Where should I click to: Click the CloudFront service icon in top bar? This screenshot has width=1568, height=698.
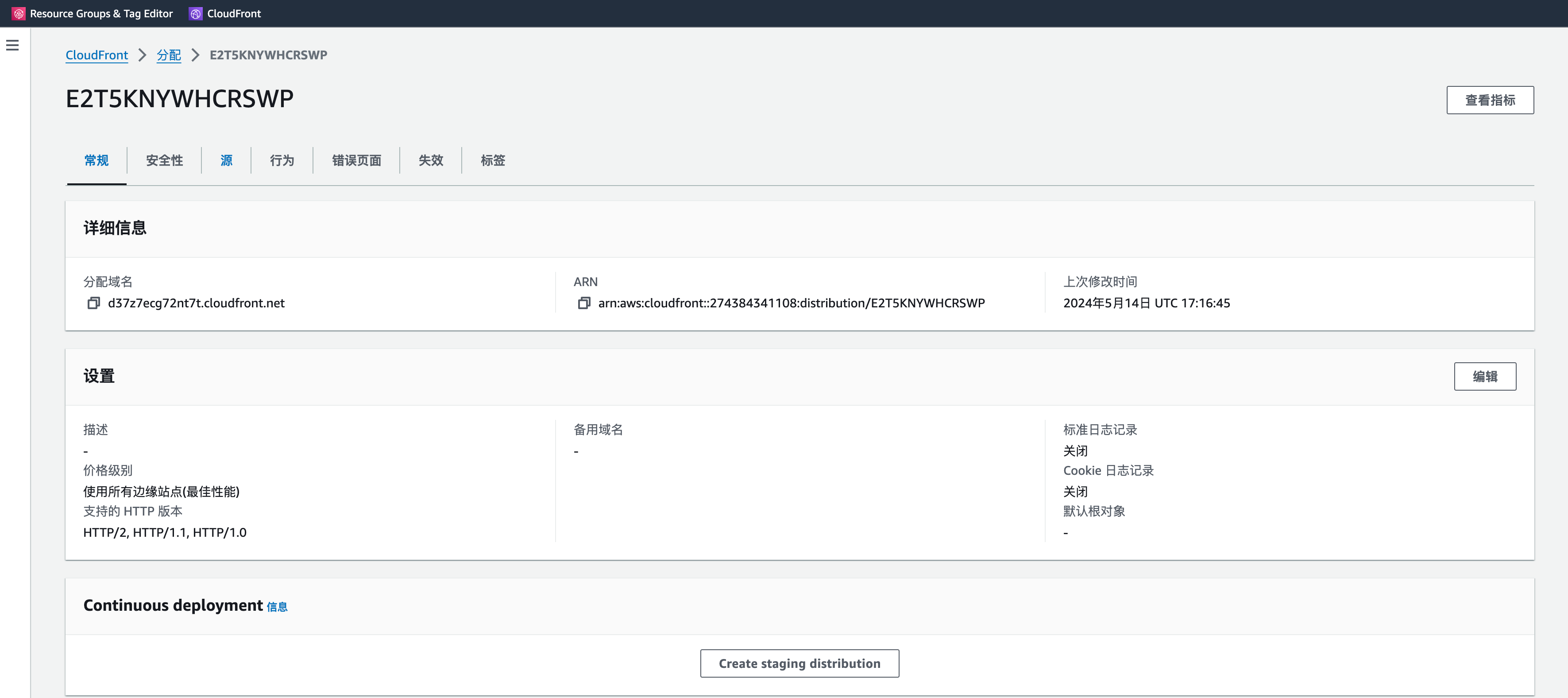(x=195, y=13)
